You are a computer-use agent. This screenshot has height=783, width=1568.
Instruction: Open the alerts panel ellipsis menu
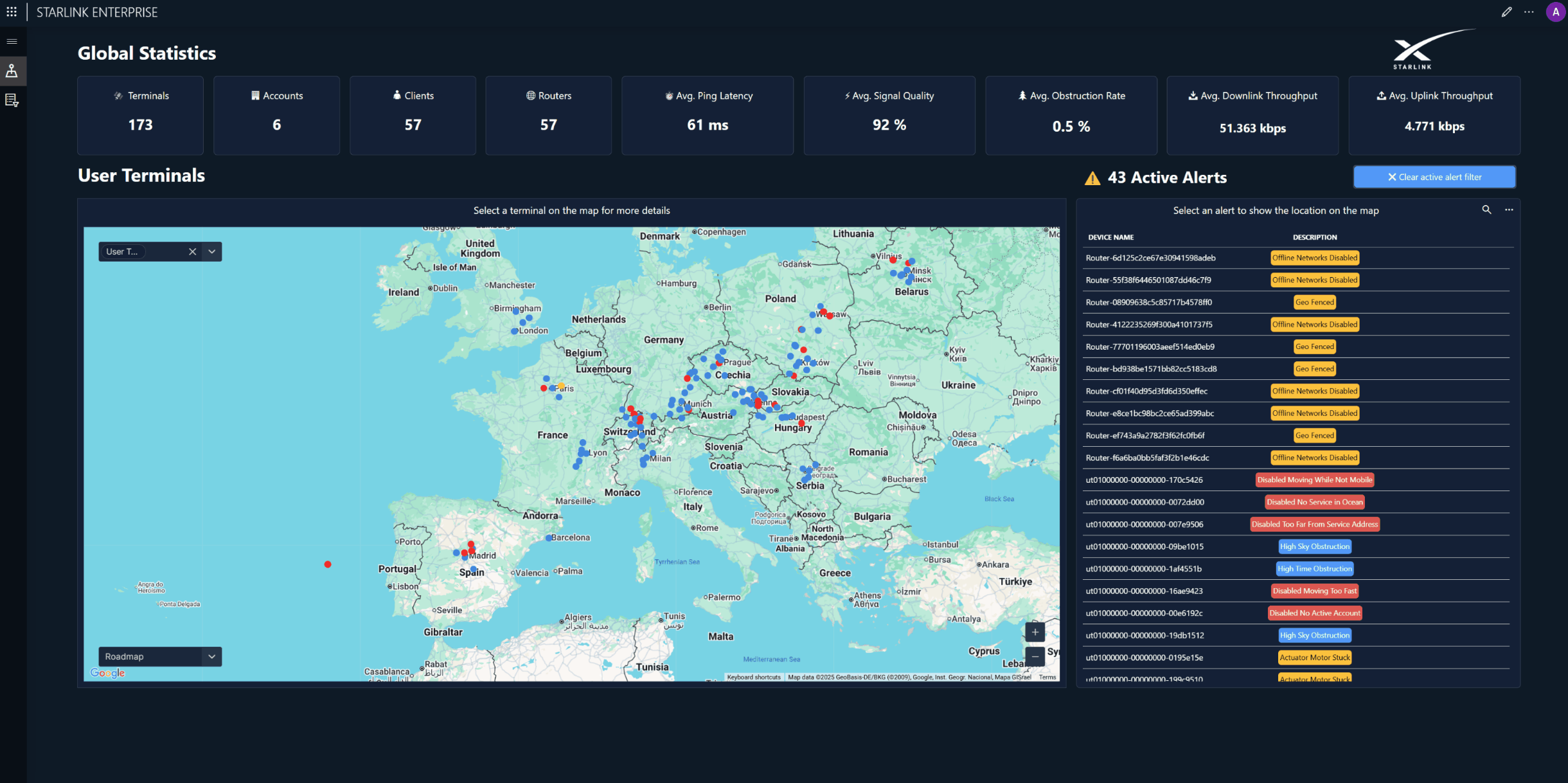[1509, 210]
